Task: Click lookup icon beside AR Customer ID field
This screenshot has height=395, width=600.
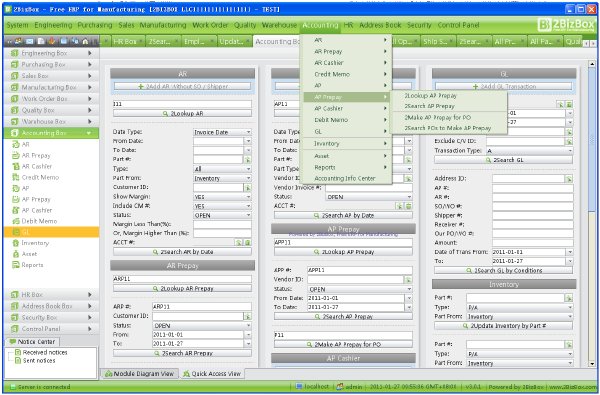Action: tap(248, 188)
